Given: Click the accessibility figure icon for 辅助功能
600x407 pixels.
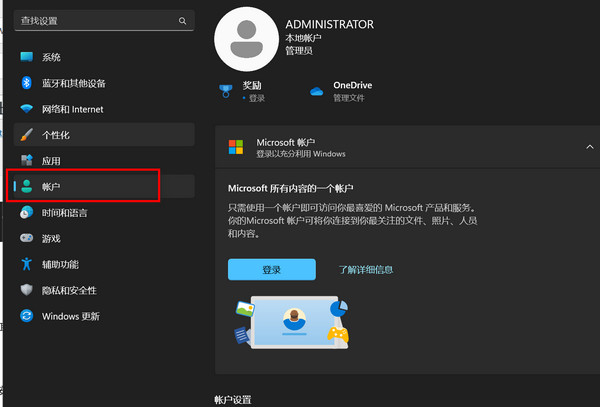Looking at the screenshot, I should click(27, 264).
